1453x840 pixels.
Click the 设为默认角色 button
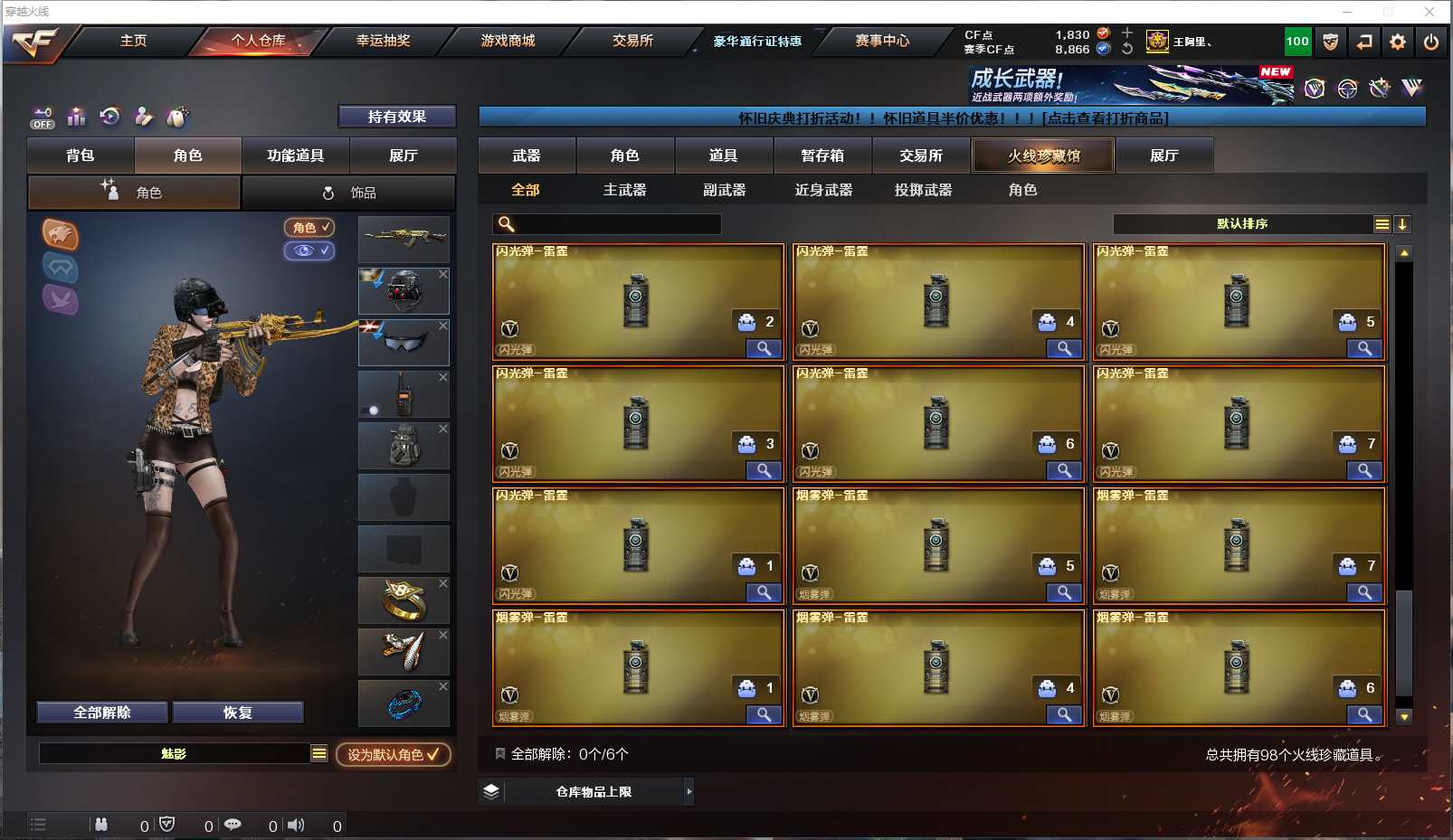(x=394, y=754)
